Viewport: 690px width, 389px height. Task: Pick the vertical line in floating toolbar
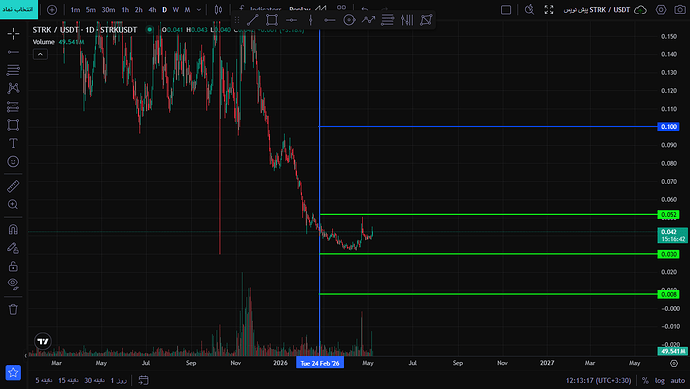click(311, 20)
